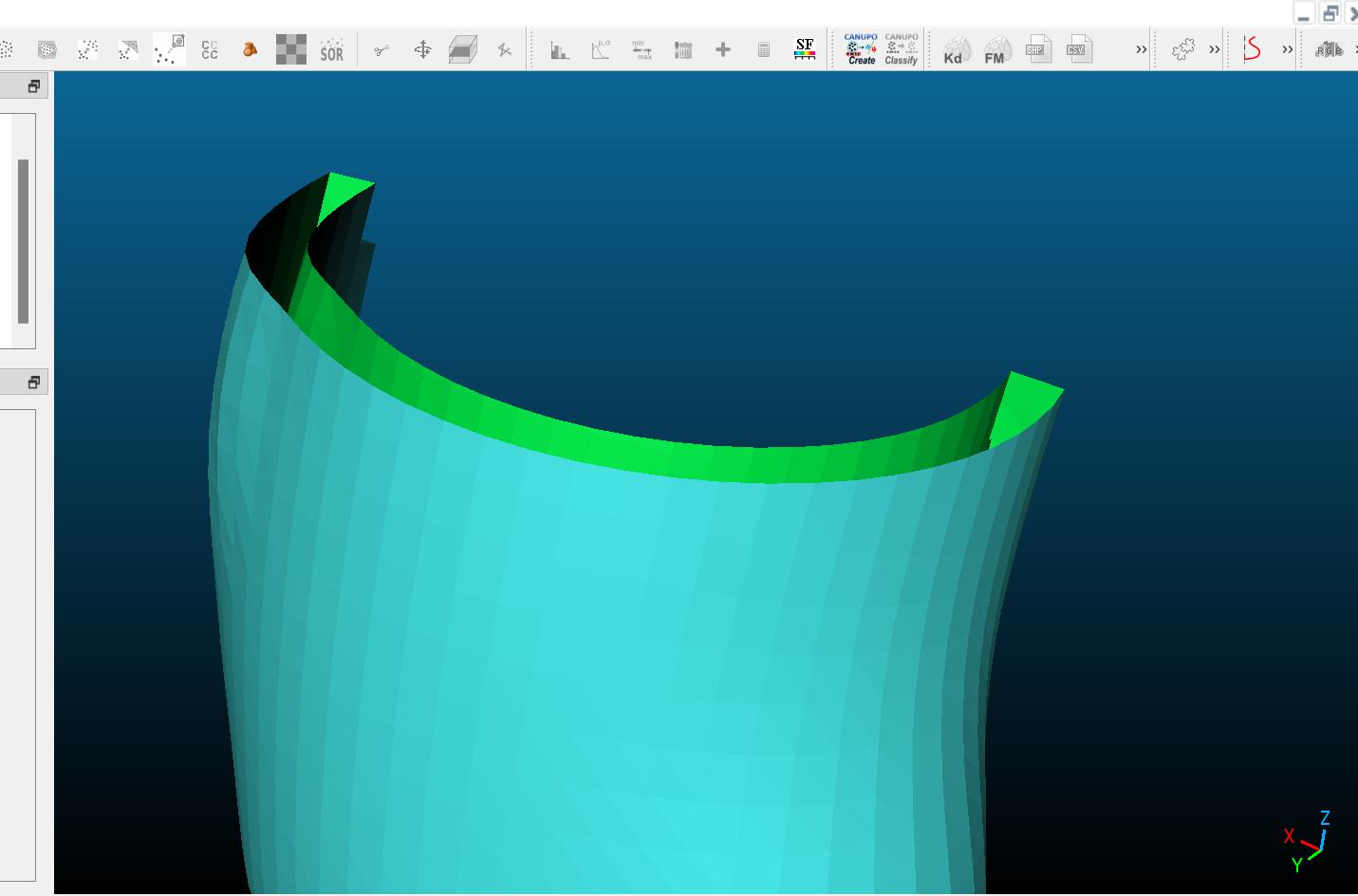Expand overflow chevron after red curve icon
Viewport: 1358px width, 896px height.
point(1287,49)
